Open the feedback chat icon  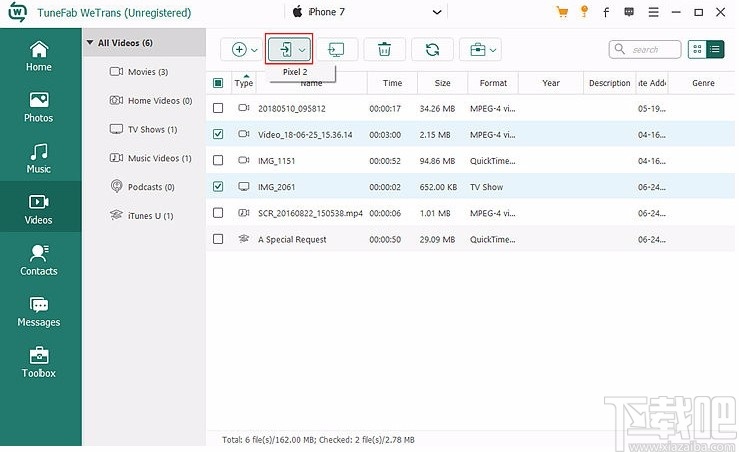629,12
